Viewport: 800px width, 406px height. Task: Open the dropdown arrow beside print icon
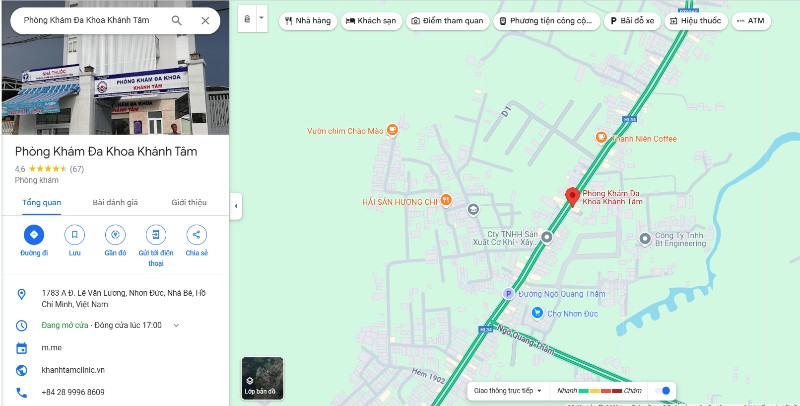261,18
